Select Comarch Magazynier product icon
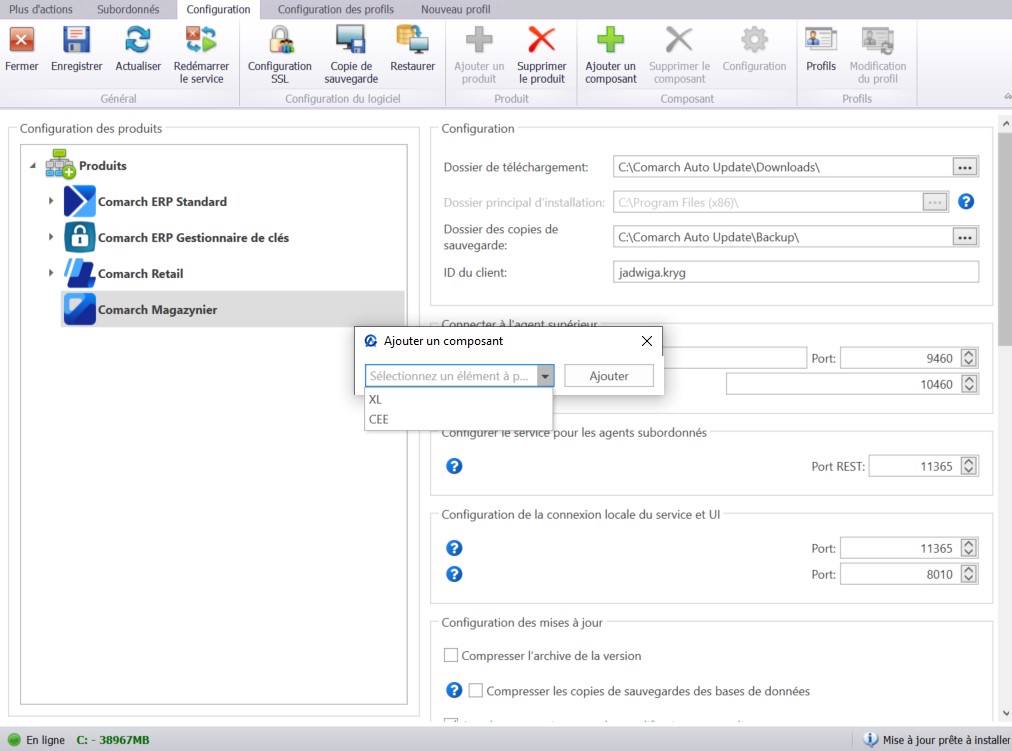Screen dimensions: 1012x751 click(79, 309)
